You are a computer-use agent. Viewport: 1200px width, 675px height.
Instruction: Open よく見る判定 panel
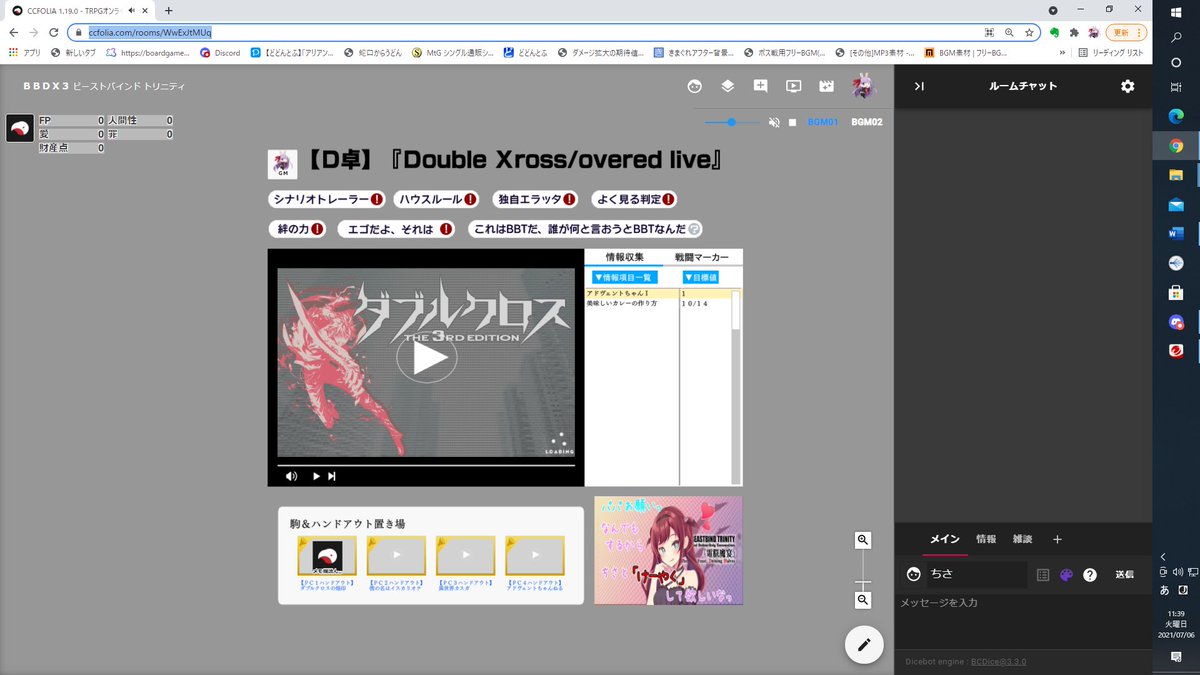[x=634, y=199]
